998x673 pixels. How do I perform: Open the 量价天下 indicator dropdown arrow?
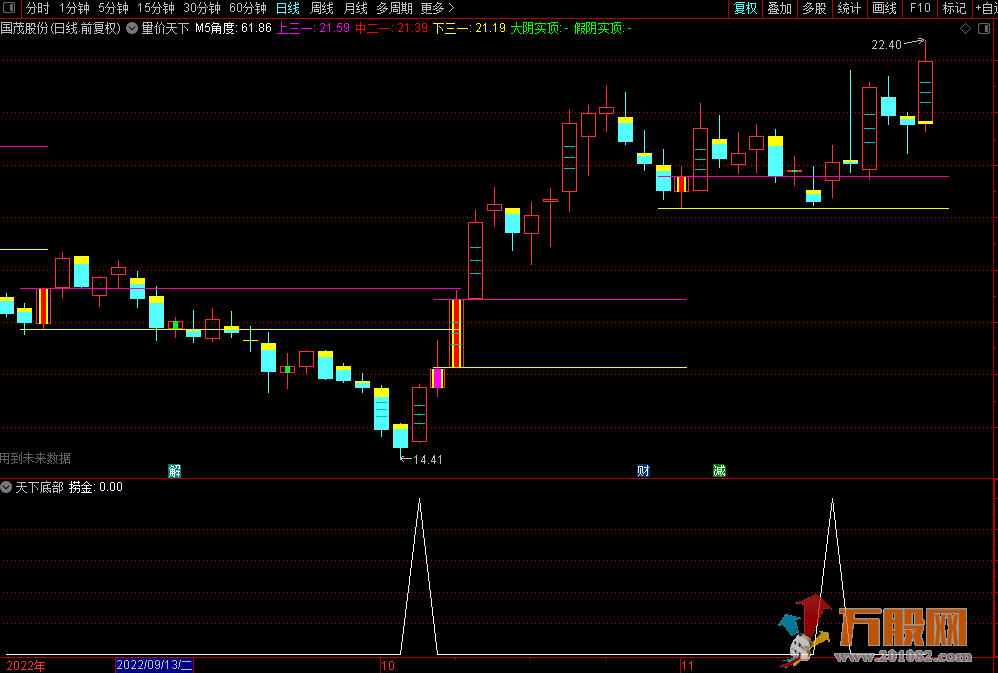pos(132,28)
